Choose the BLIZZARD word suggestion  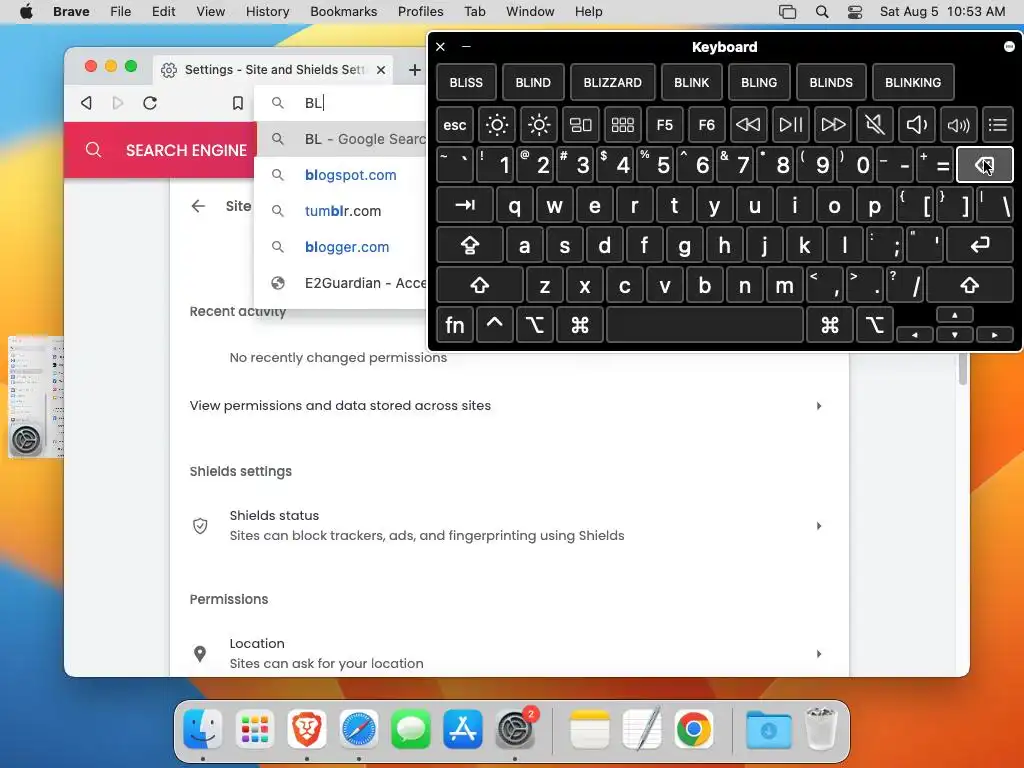click(x=613, y=82)
